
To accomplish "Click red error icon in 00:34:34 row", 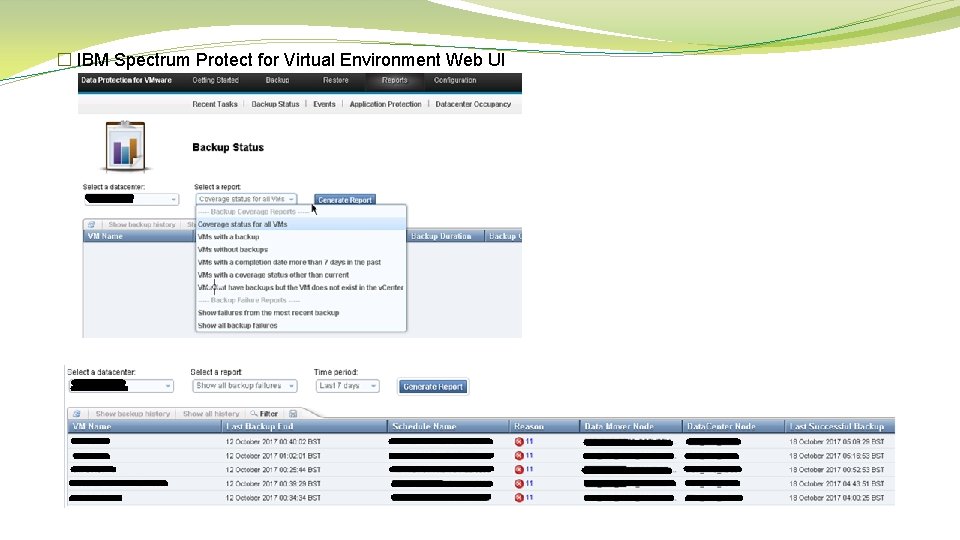I will [519, 498].
